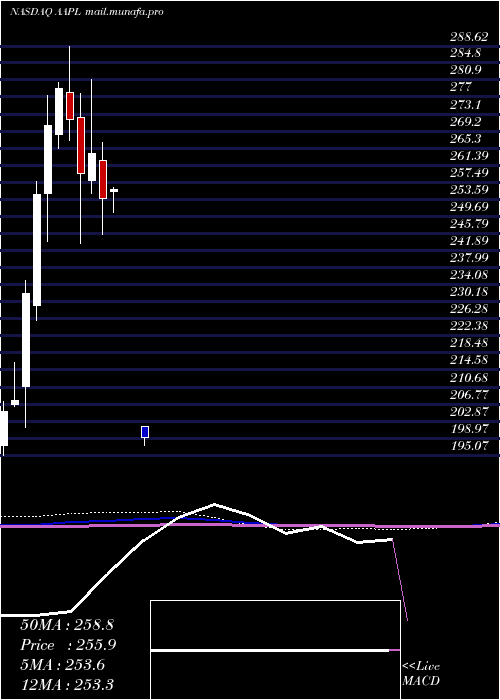Image resolution: width=500 pixels, height=700 pixels.
Task: Click the 253.59 price axis label
Action: point(469,190)
